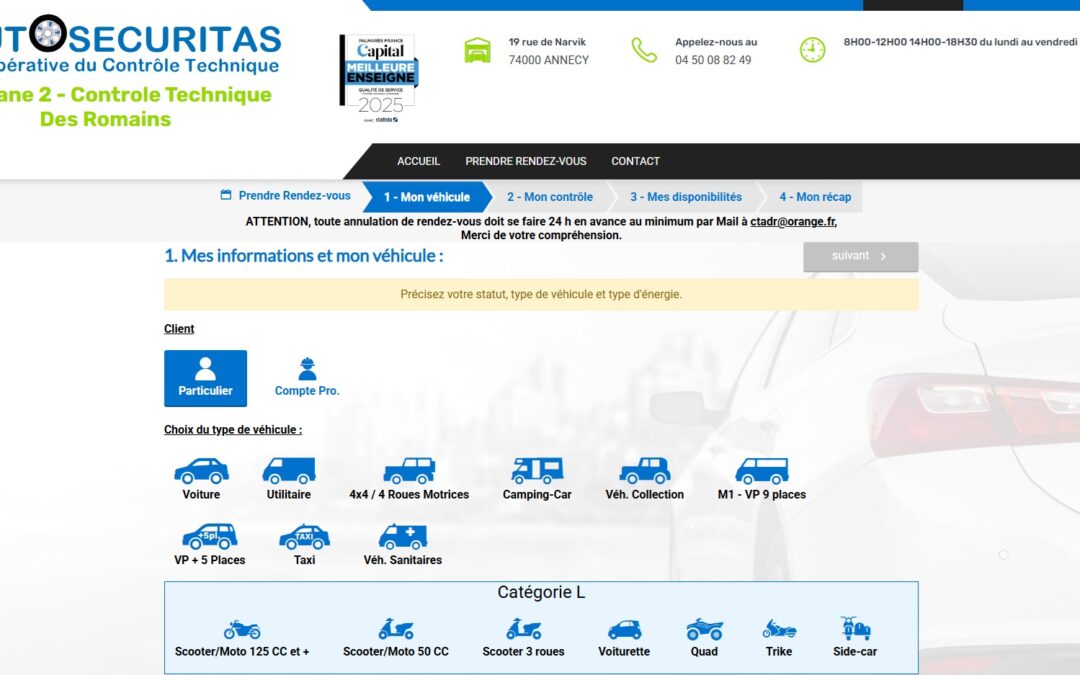1080x675 pixels.
Task: Choose the M1 - VP 9 places icon
Action: pos(761,471)
